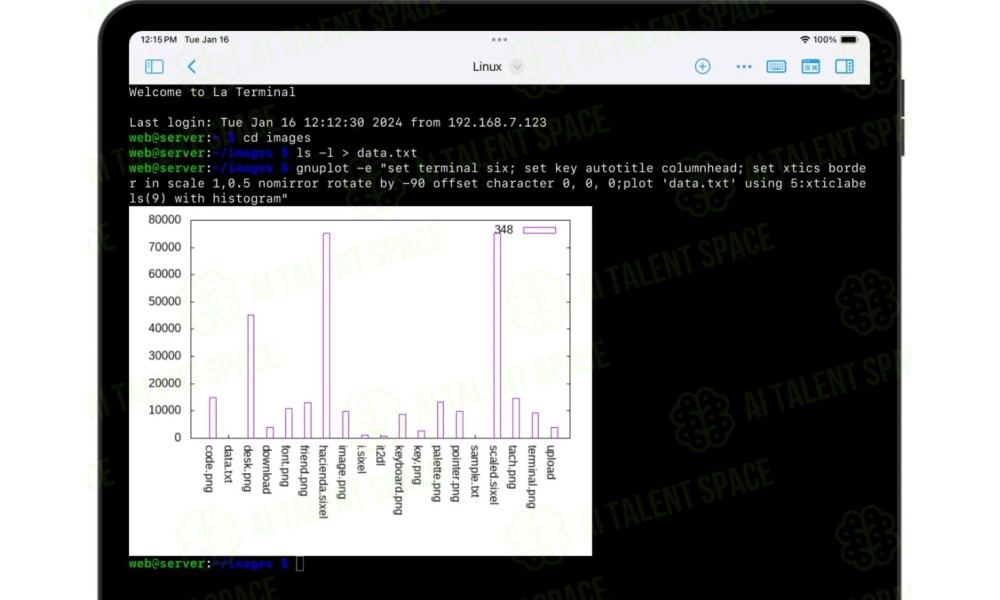
Task: Click the 12:15 PM clock in status bar
Action: pos(158,40)
